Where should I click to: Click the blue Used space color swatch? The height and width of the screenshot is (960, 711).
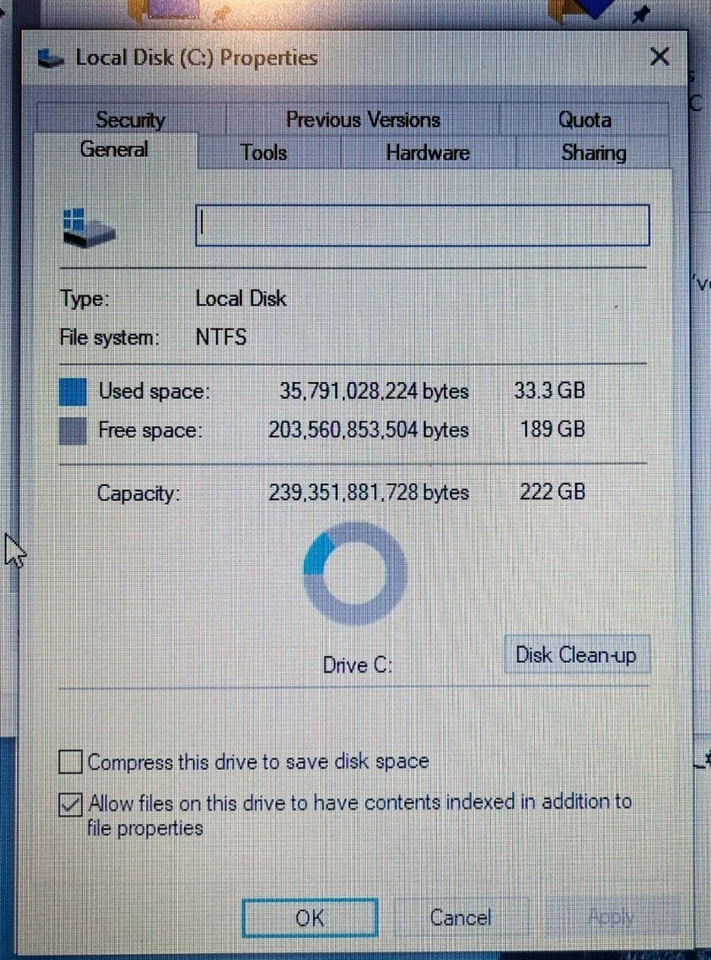click(72, 392)
